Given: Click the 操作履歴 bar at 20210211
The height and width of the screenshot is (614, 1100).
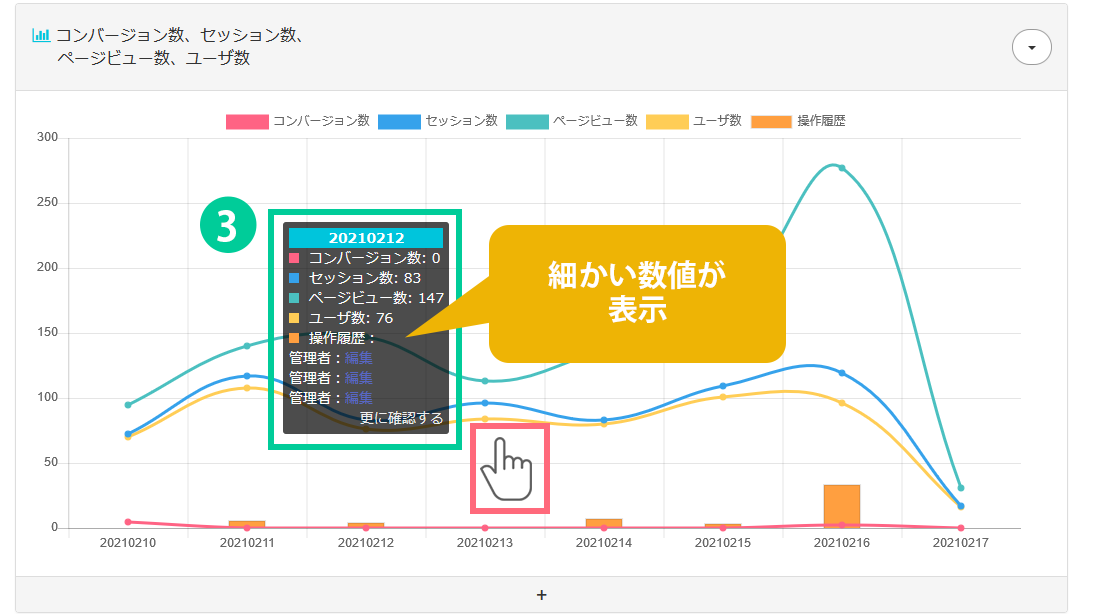Looking at the screenshot, I should pyautogui.click(x=247, y=523).
